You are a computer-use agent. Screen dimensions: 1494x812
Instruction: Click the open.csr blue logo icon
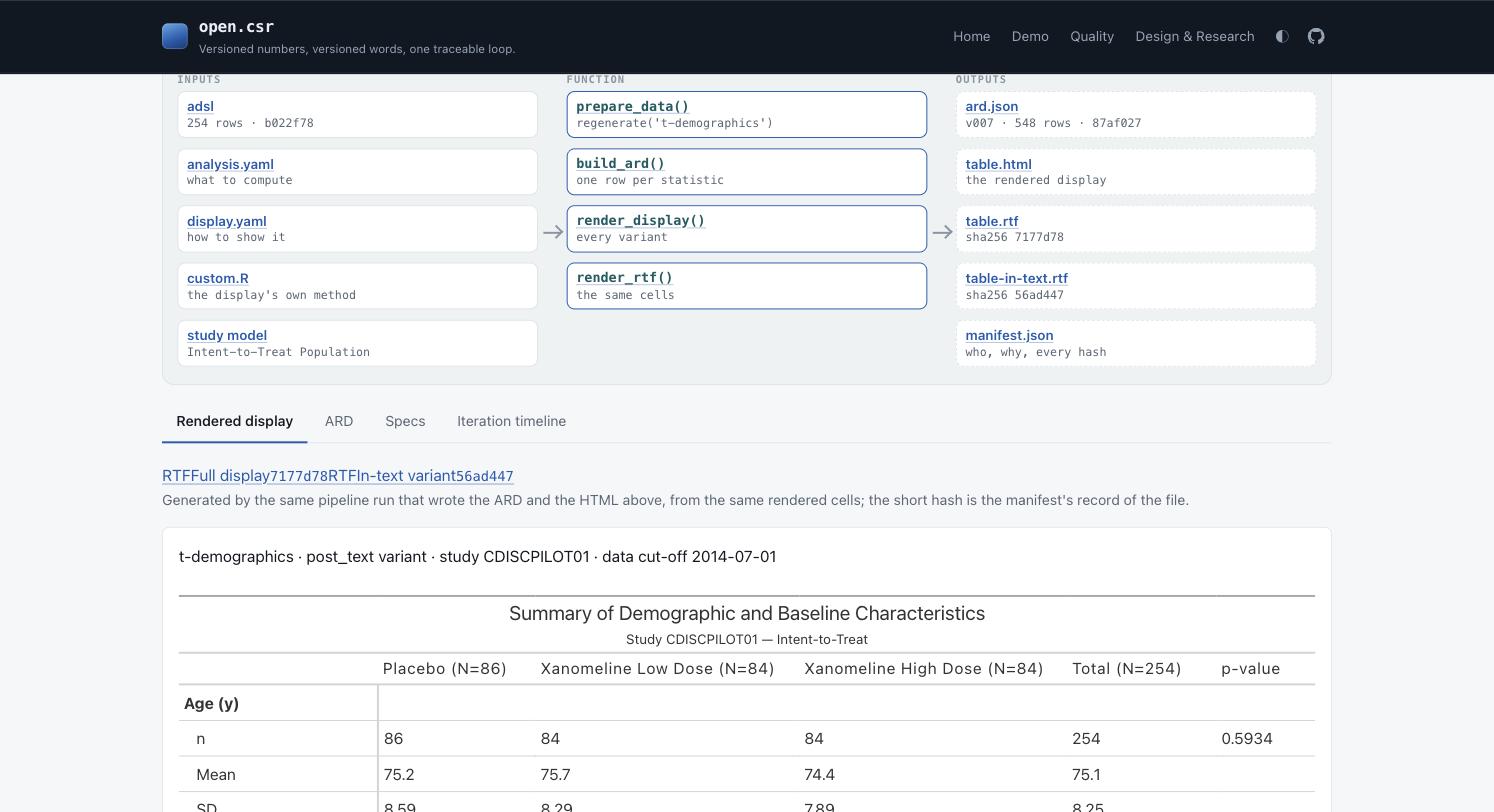tap(175, 36)
